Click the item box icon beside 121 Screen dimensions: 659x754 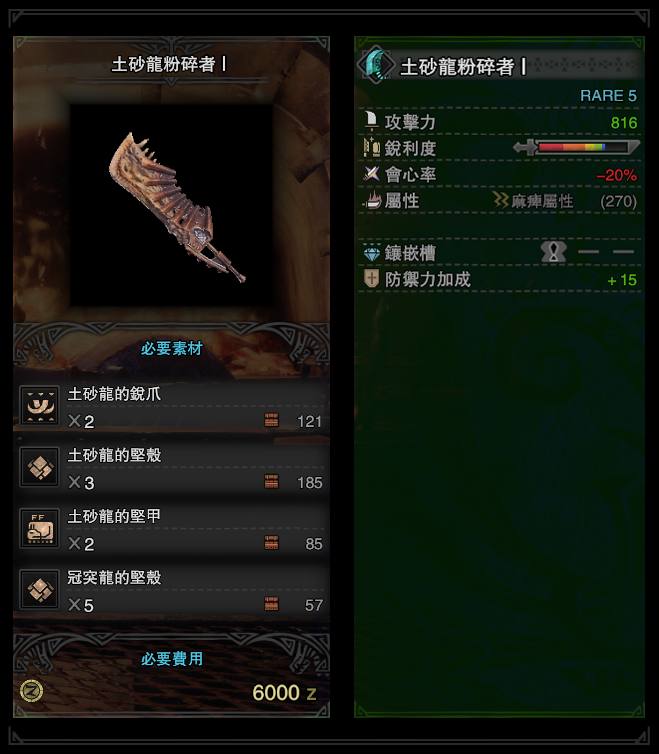pos(271,420)
